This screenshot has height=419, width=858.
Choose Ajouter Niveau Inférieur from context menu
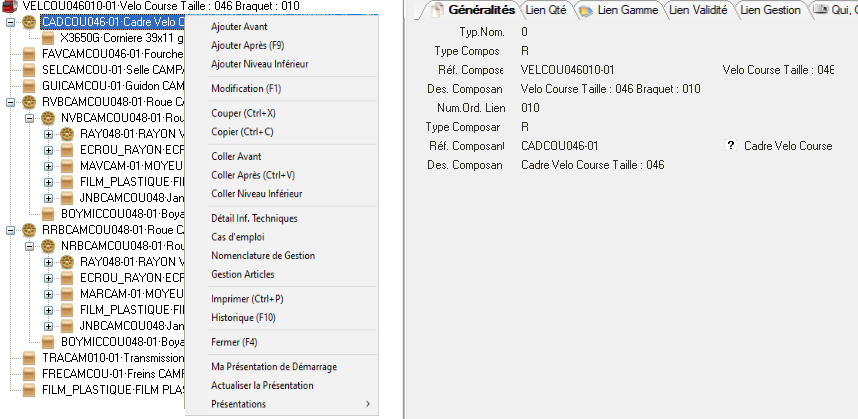259,64
